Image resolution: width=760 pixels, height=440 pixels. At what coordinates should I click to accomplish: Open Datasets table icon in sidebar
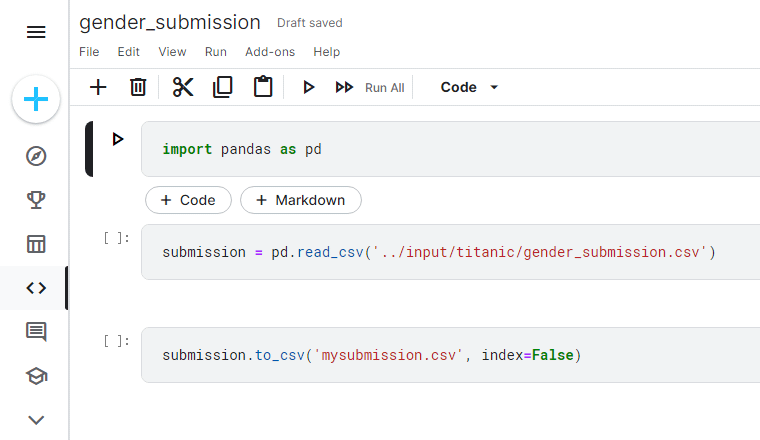[x=36, y=244]
